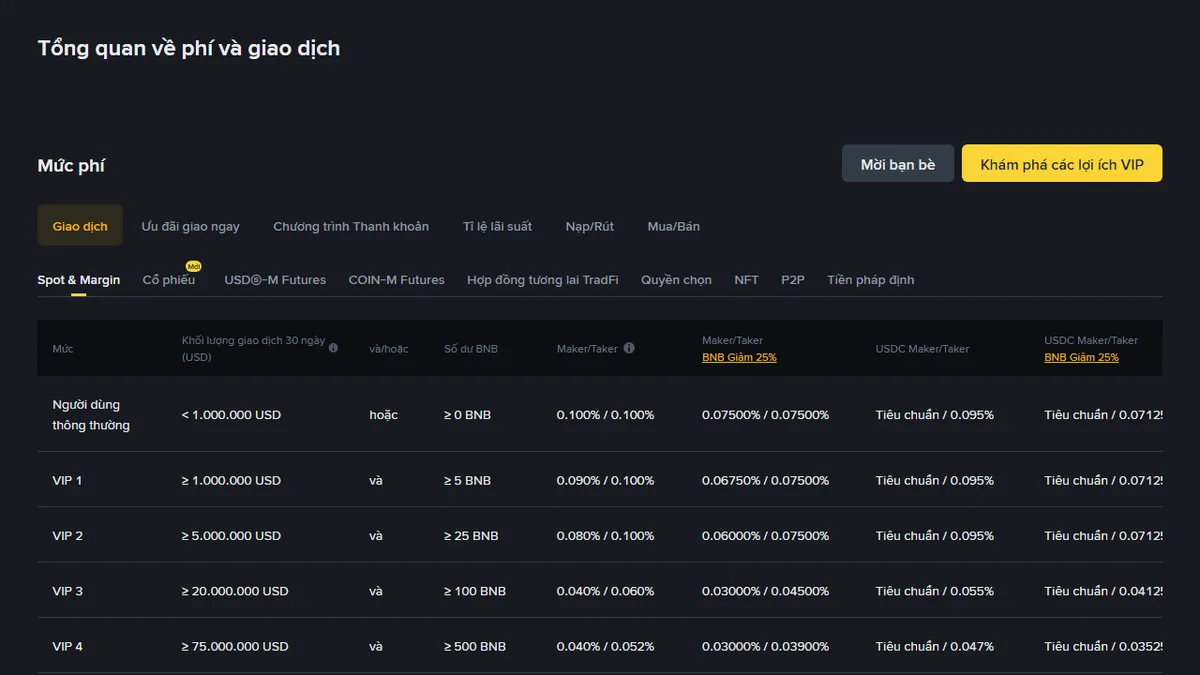
Task: Open Chương trình Thanh khoản tab
Action: click(x=351, y=226)
